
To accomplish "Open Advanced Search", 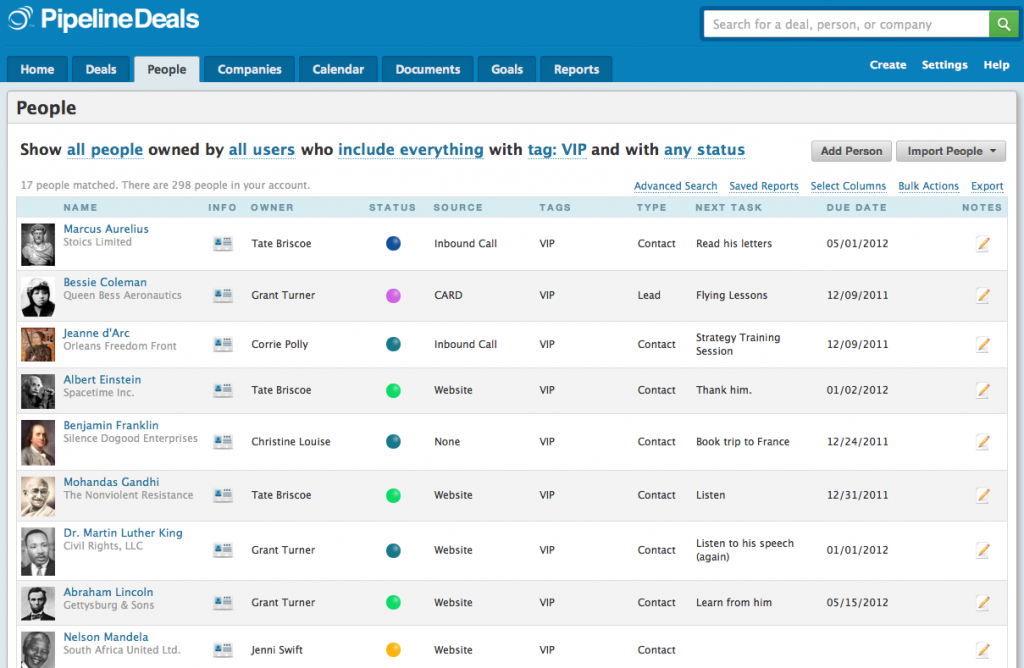I will click(x=675, y=186).
